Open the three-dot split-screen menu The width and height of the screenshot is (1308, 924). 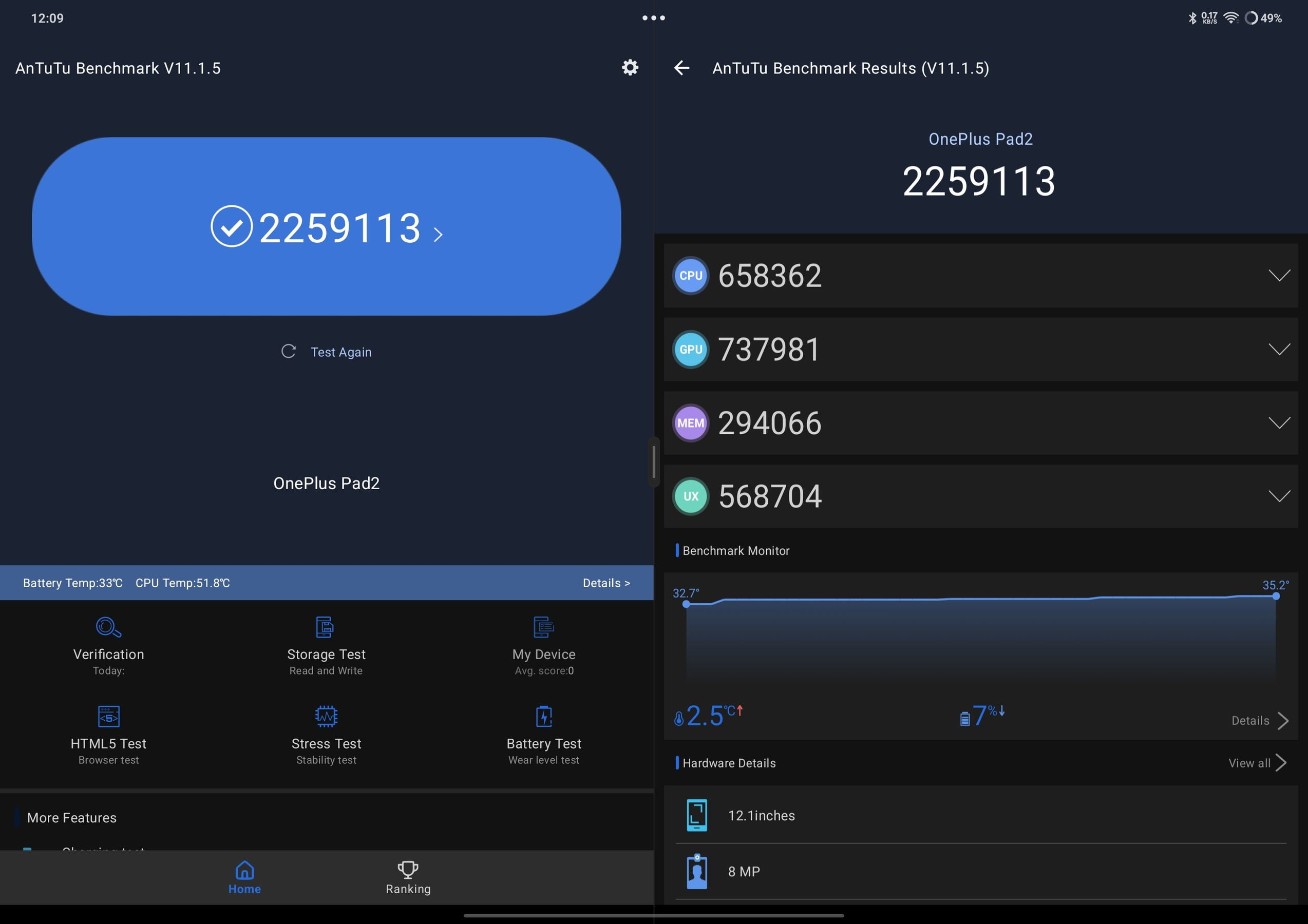653,17
